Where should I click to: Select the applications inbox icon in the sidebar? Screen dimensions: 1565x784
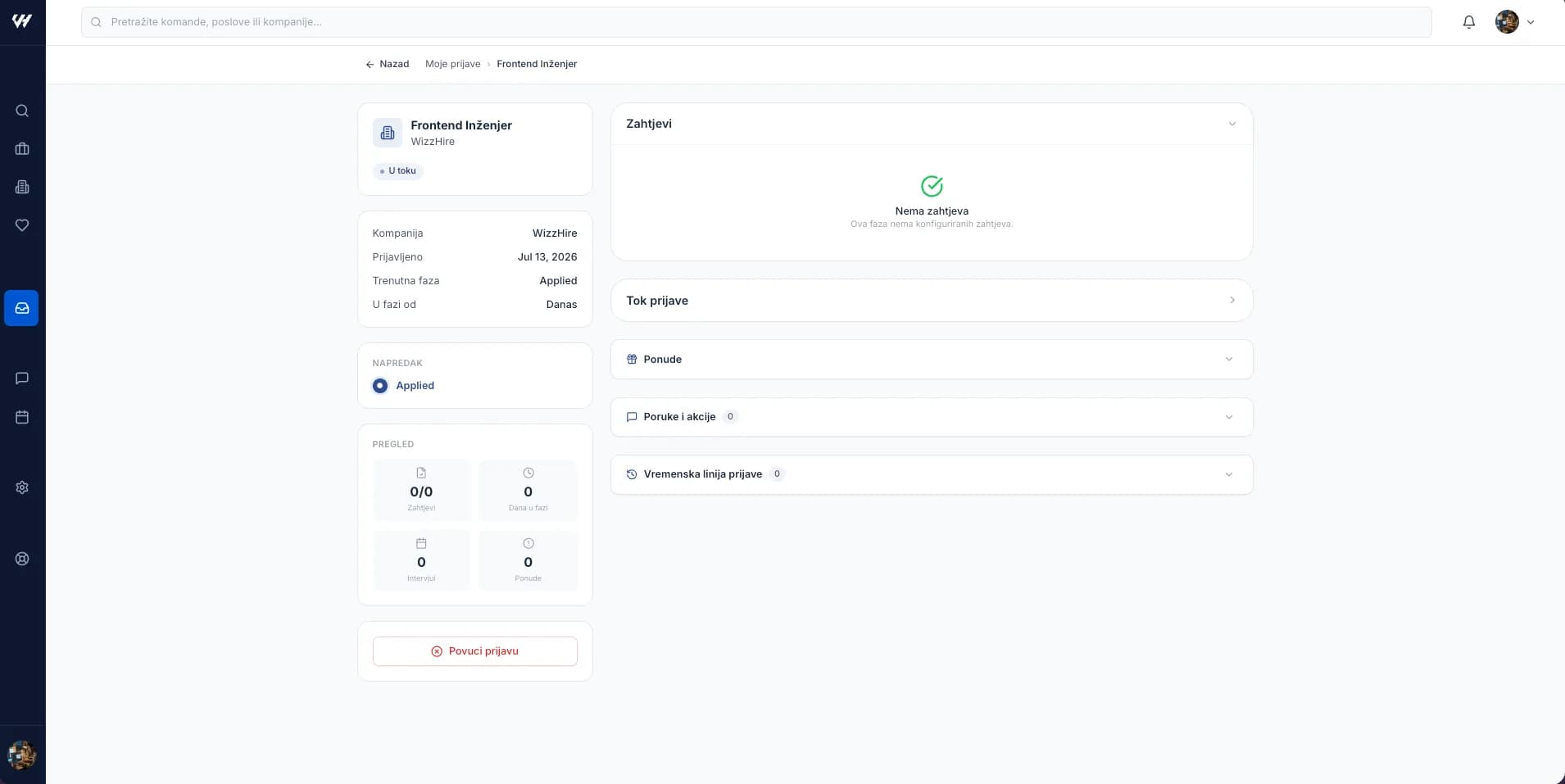click(x=22, y=308)
